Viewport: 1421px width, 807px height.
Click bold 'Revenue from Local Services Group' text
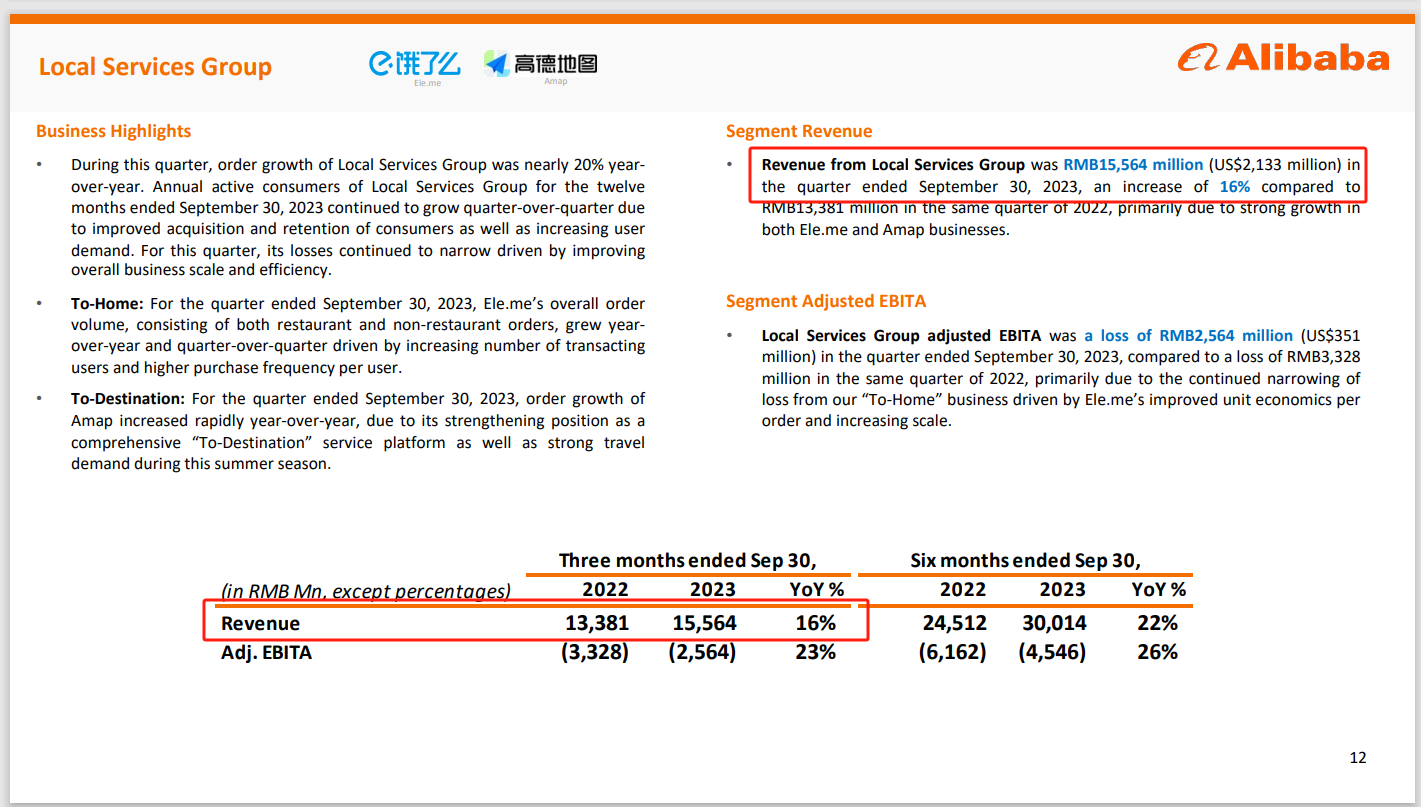893,165
